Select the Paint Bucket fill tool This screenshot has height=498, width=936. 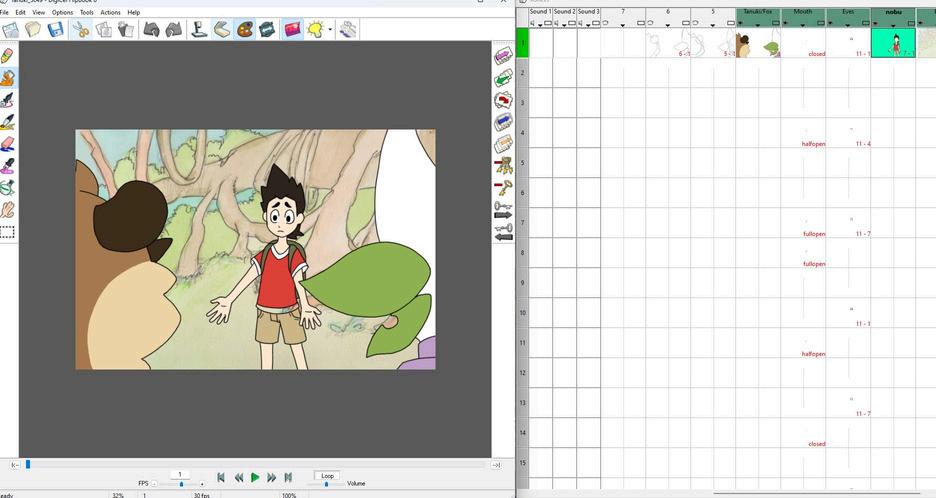coord(8,78)
